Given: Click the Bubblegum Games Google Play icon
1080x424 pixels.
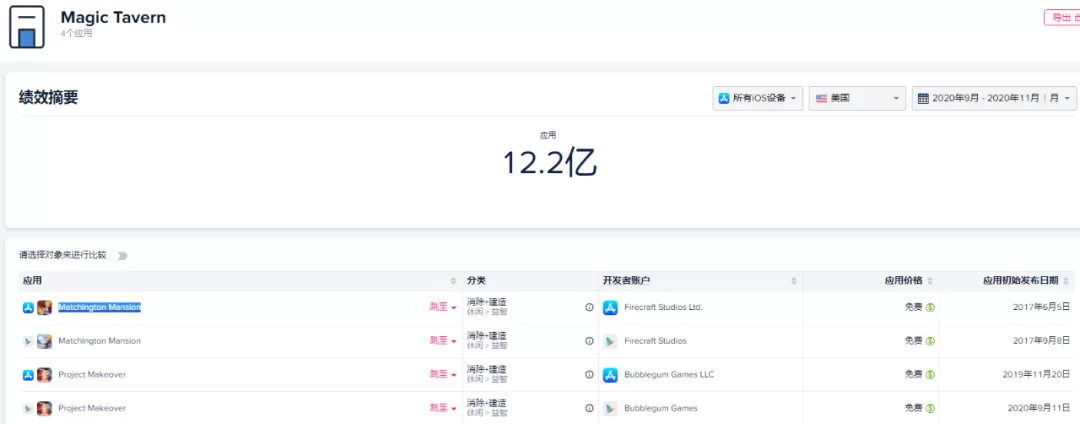Looking at the screenshot, I should tap(610, 408).
